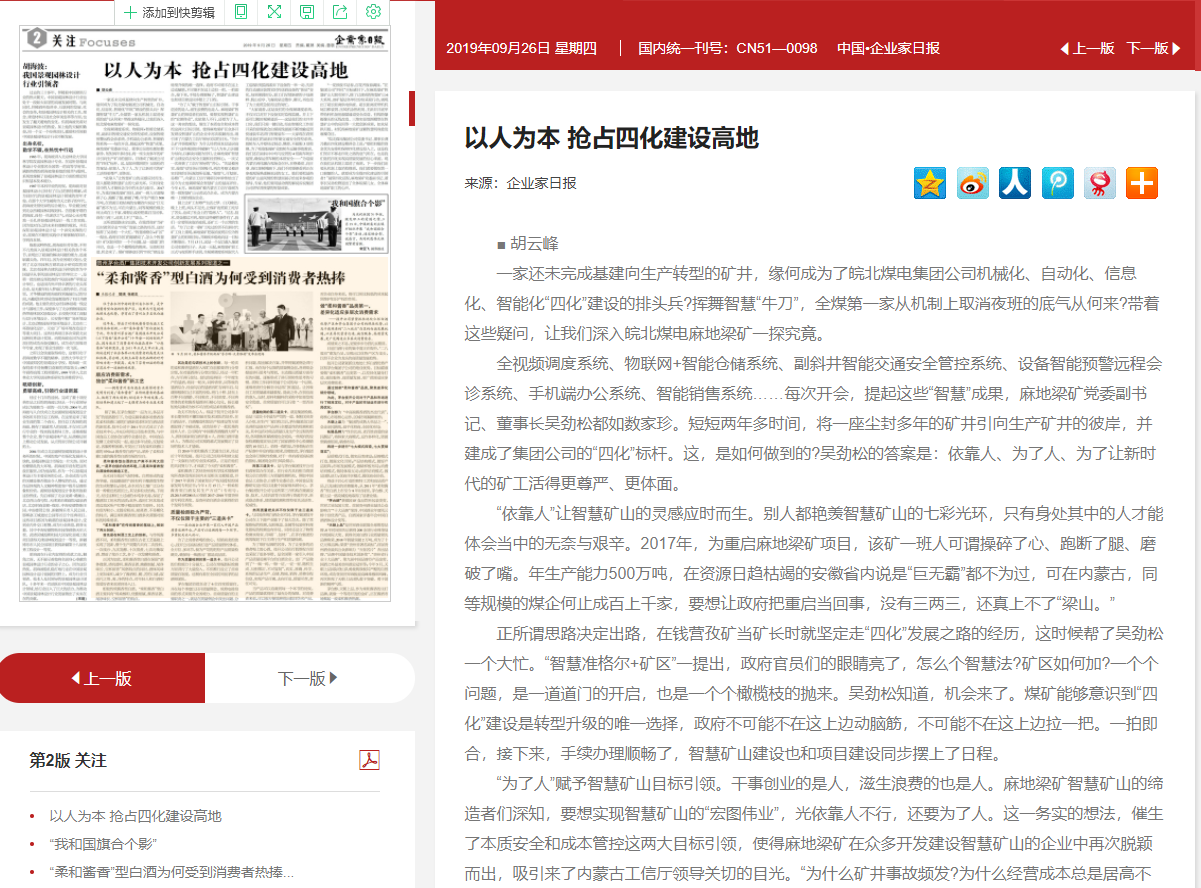Click the newspaper page thumbnail image
Viewport: 1201px width, 888px height.
pos(205,325)
